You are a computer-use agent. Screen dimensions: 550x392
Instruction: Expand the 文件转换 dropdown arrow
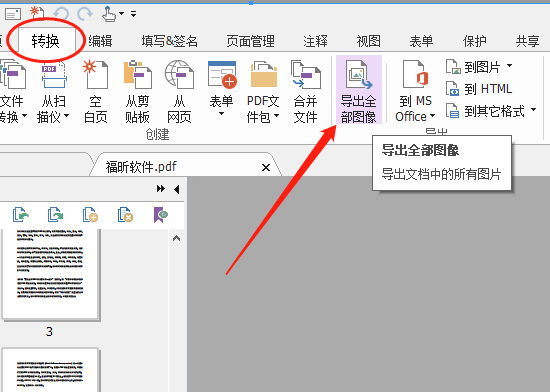24,116
